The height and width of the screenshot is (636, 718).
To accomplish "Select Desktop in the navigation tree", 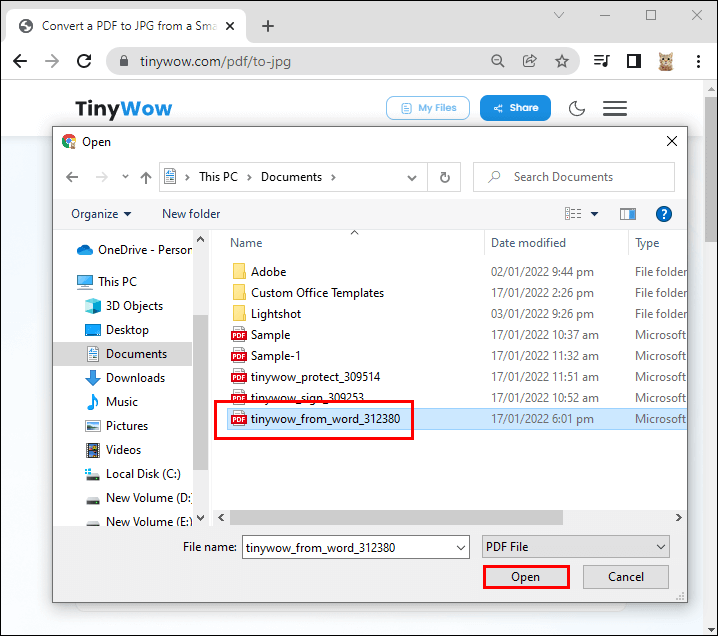I will (117, 330).
